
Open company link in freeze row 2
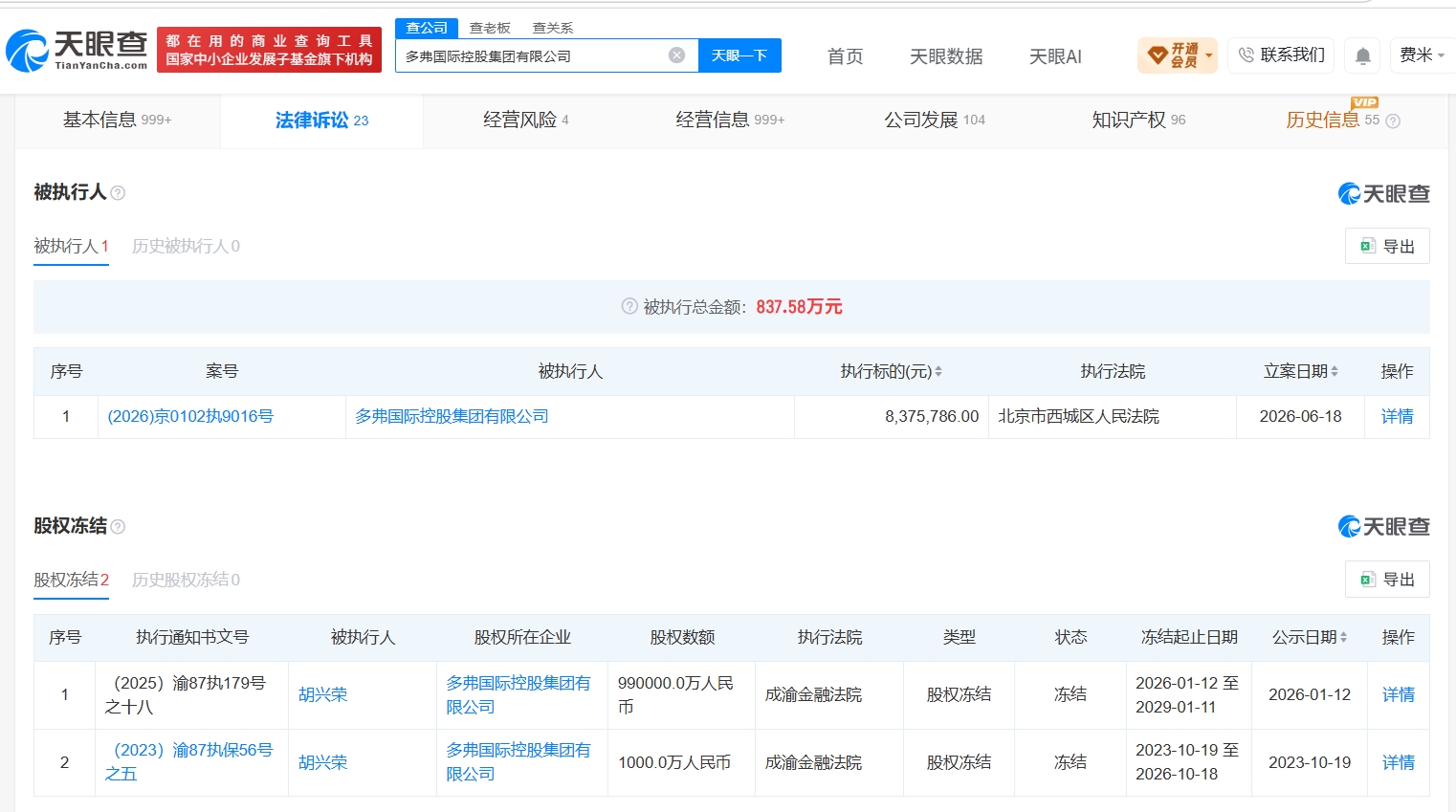pyautogui.click(x=518, y=761)
